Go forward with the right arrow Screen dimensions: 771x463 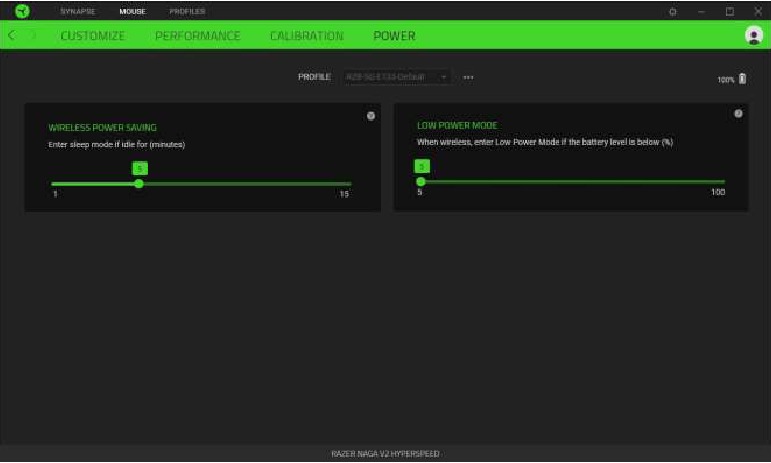(32, 36)
